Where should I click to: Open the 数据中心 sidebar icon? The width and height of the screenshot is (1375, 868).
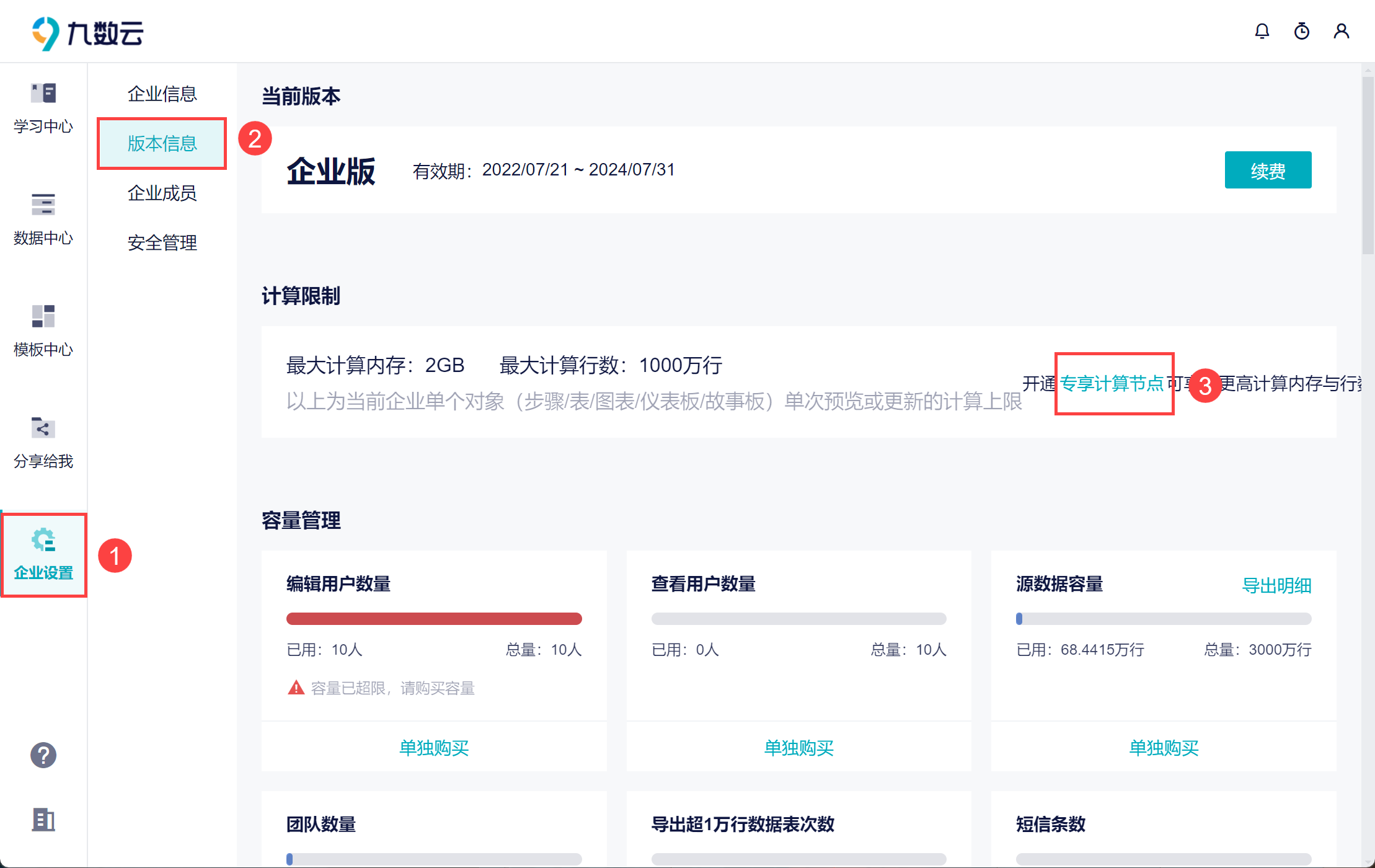click(x=43, y=205)
